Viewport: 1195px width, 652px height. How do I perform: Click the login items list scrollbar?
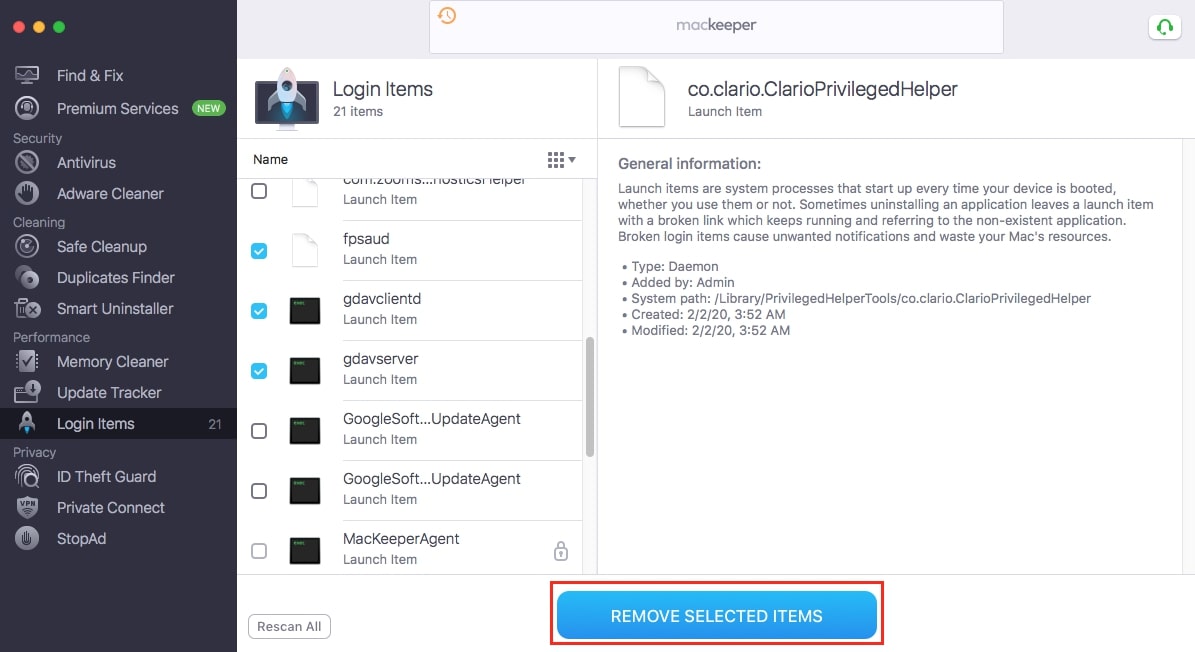tap(590, 397)
